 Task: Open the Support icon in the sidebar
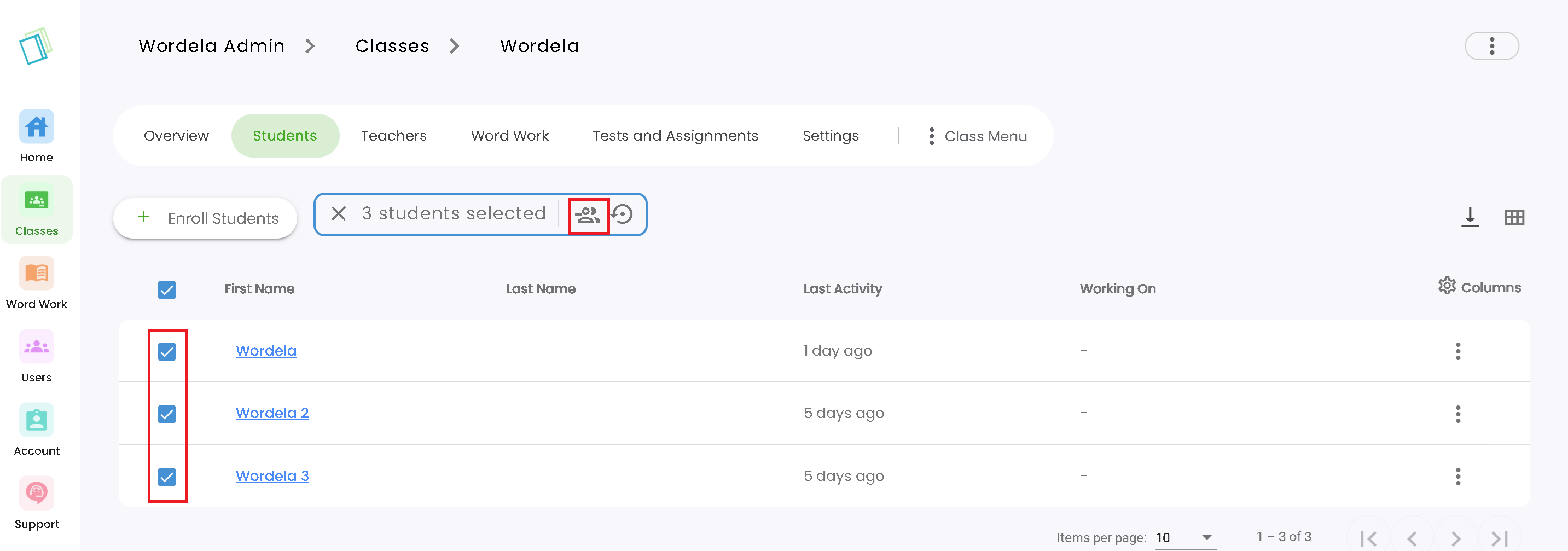coord(37,492)
